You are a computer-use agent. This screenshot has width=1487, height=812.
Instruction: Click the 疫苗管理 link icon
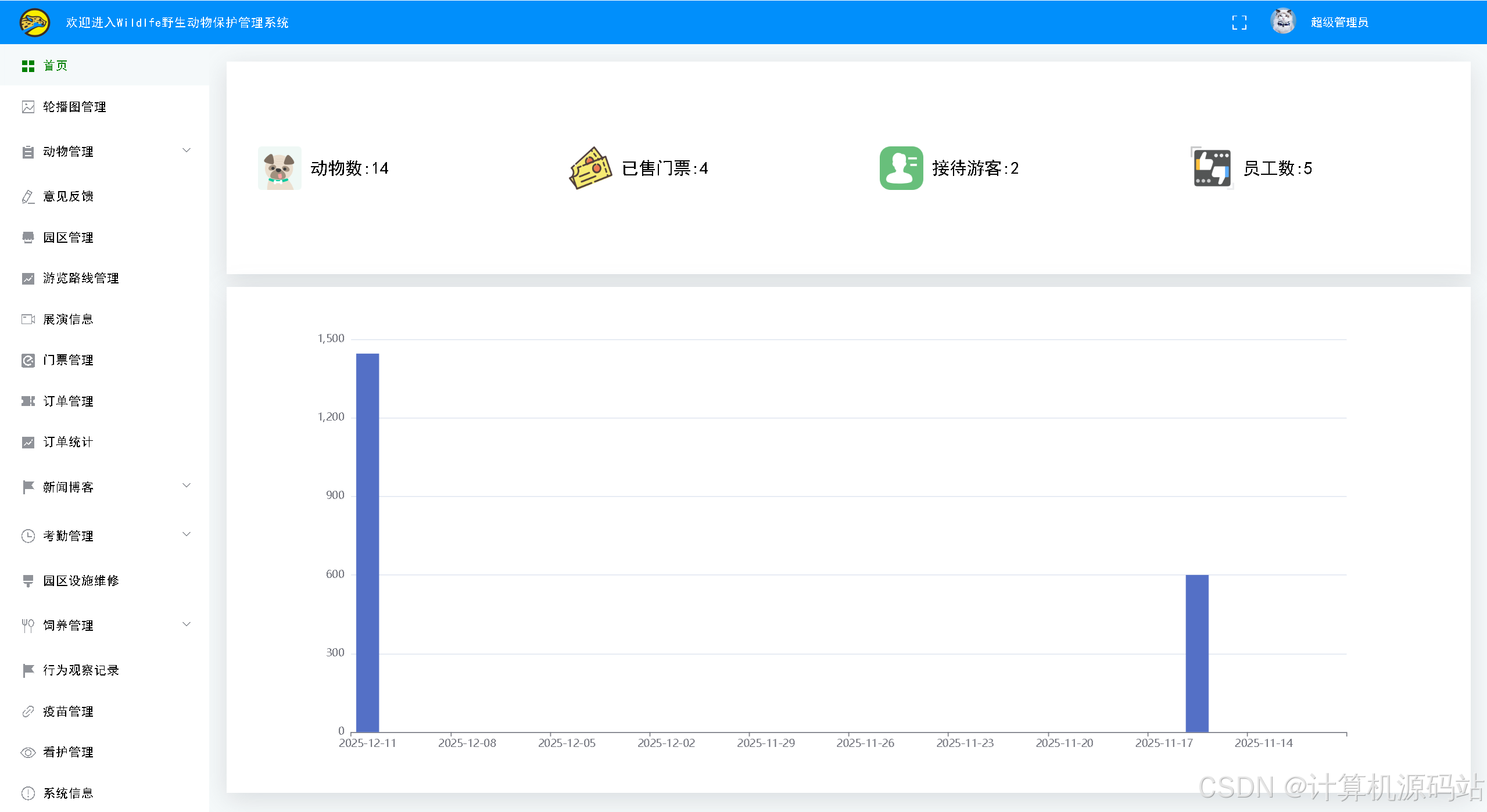[28, 712]
